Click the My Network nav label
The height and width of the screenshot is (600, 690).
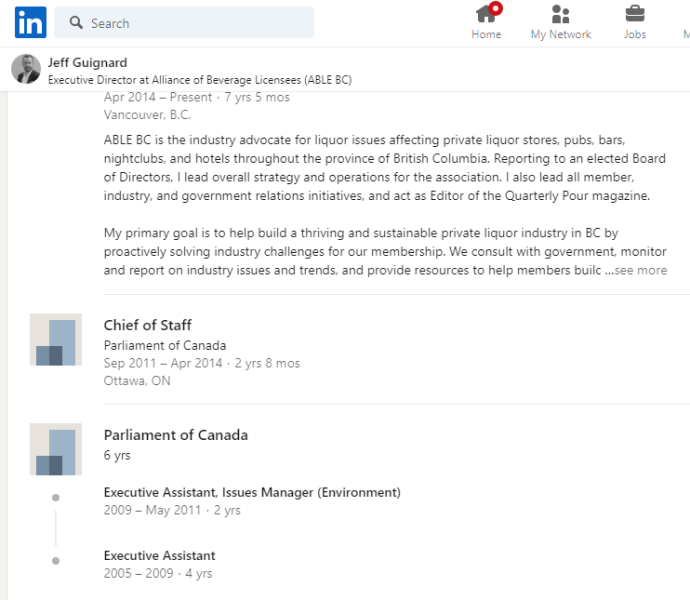(x=561, y=34)
